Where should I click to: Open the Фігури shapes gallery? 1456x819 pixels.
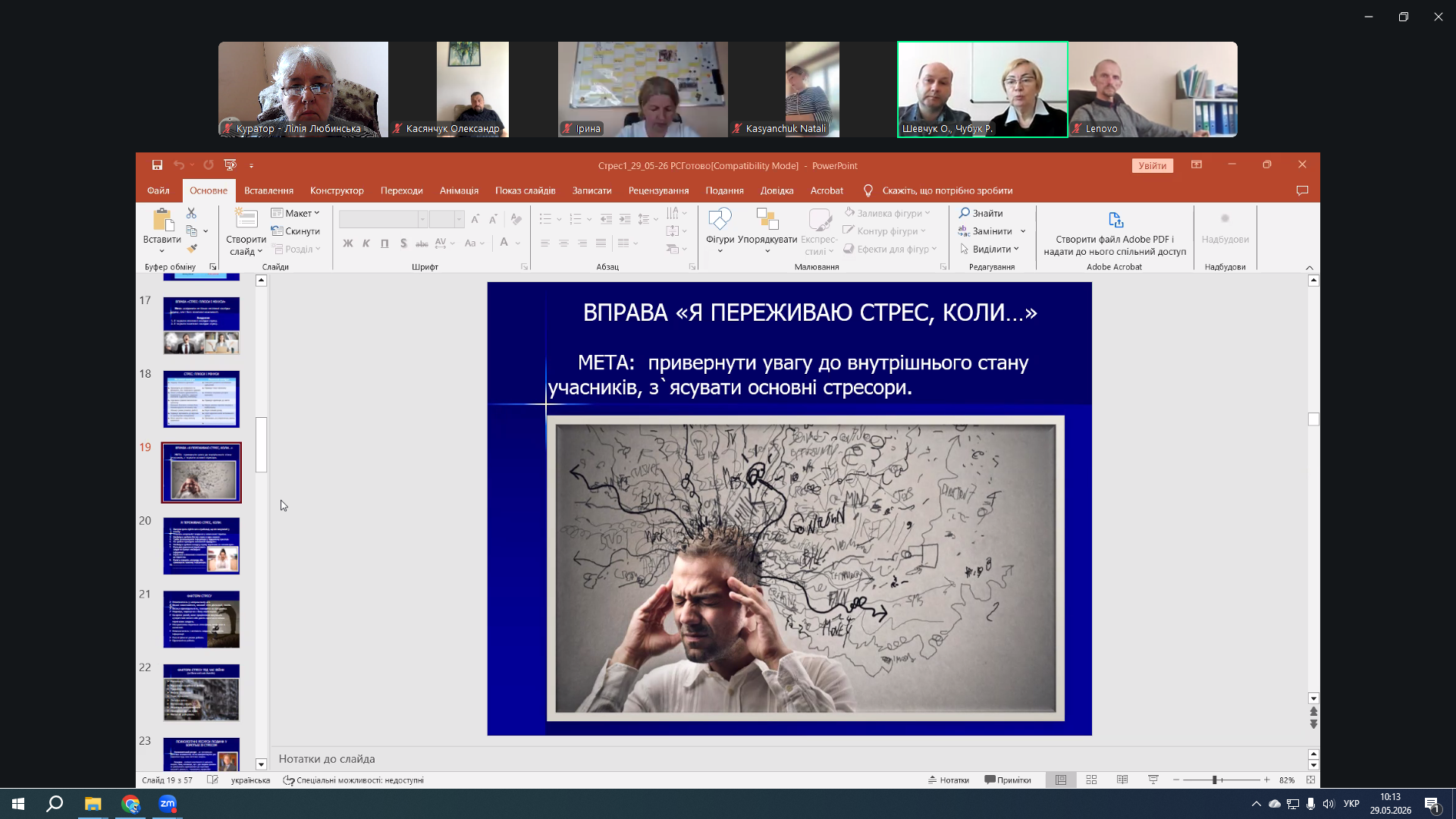click(720, 231)
